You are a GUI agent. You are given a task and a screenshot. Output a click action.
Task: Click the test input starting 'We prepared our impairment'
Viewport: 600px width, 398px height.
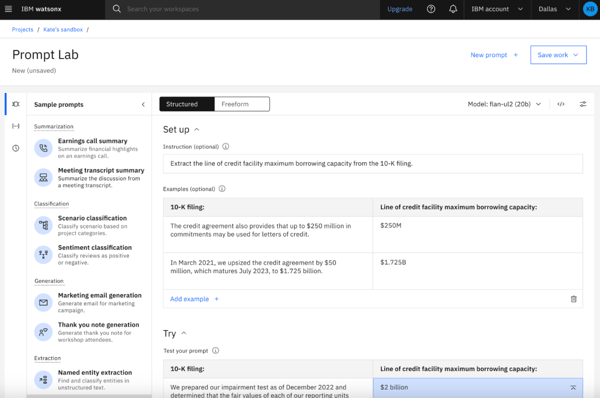[x=268, y=388]
